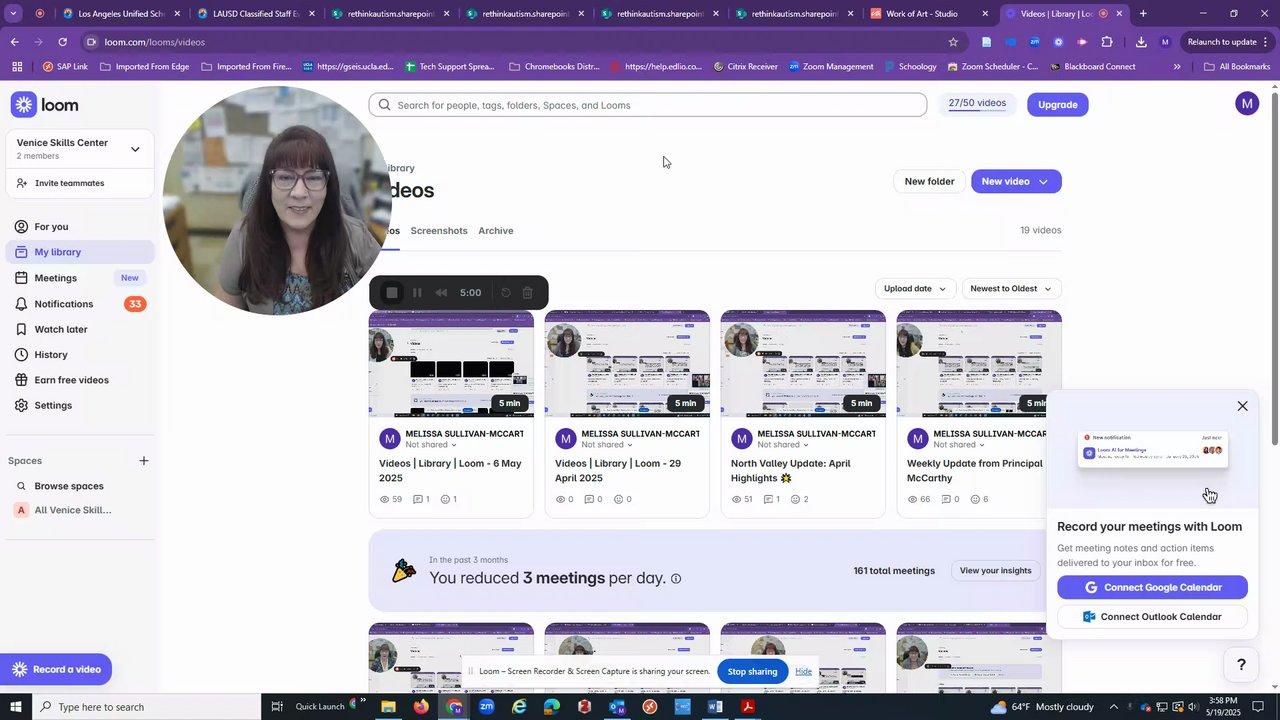Open Firefox from the taskbar

[x=421, y=707]
